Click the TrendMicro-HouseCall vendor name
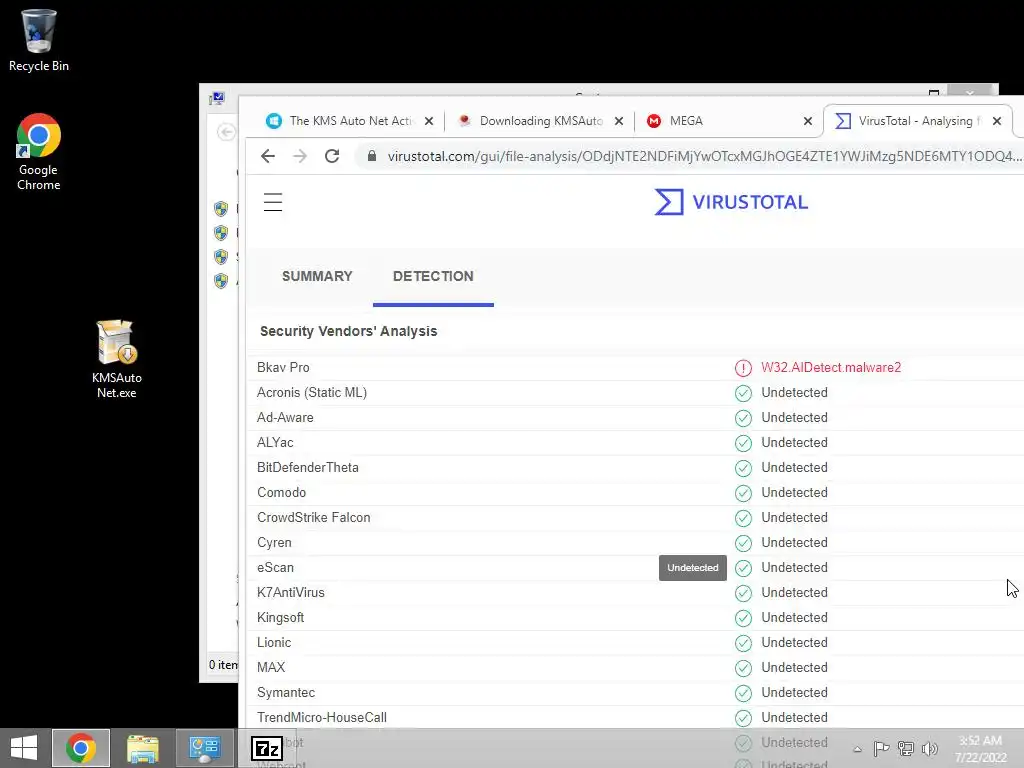The image size is (1024, 768). click(322, 717)
